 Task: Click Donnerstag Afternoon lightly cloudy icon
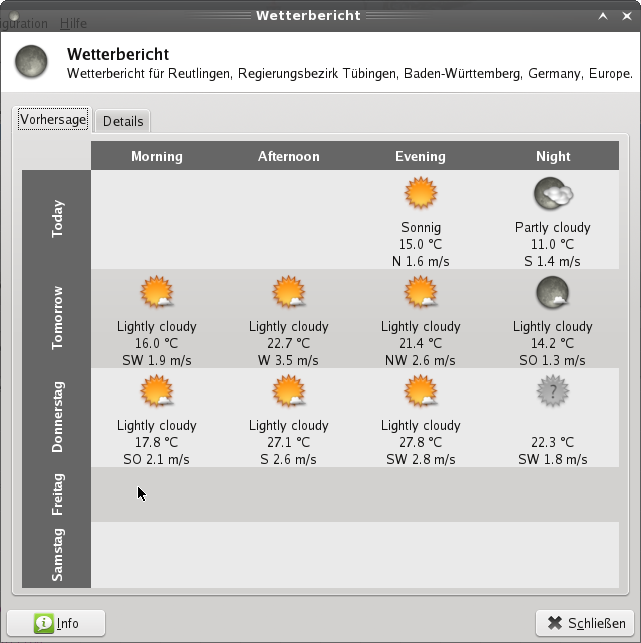coord(288,392)
